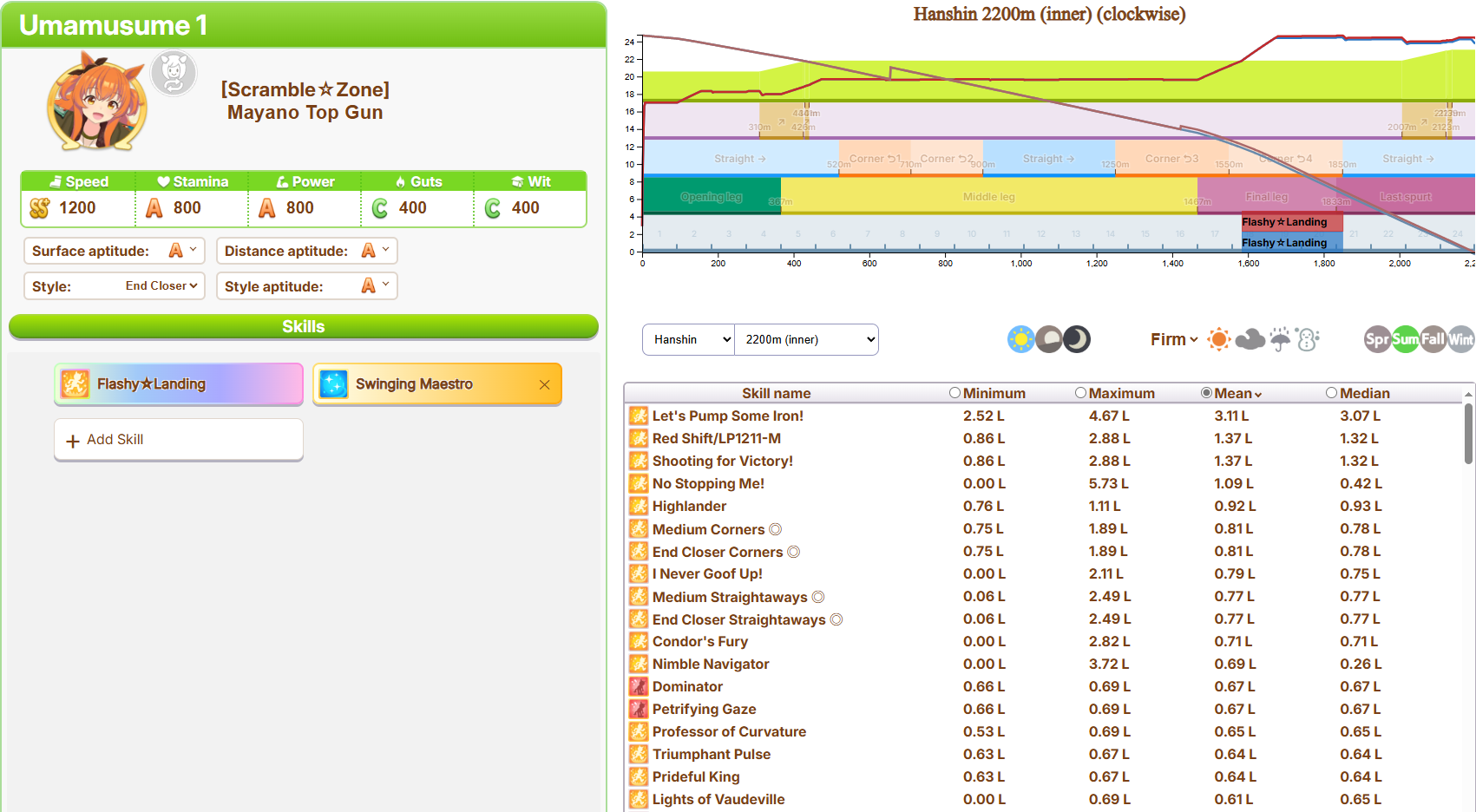Select the Fall season icon
Image resolution: width=1476 pixels, height=812 pixels.
tap(1433, 339)
